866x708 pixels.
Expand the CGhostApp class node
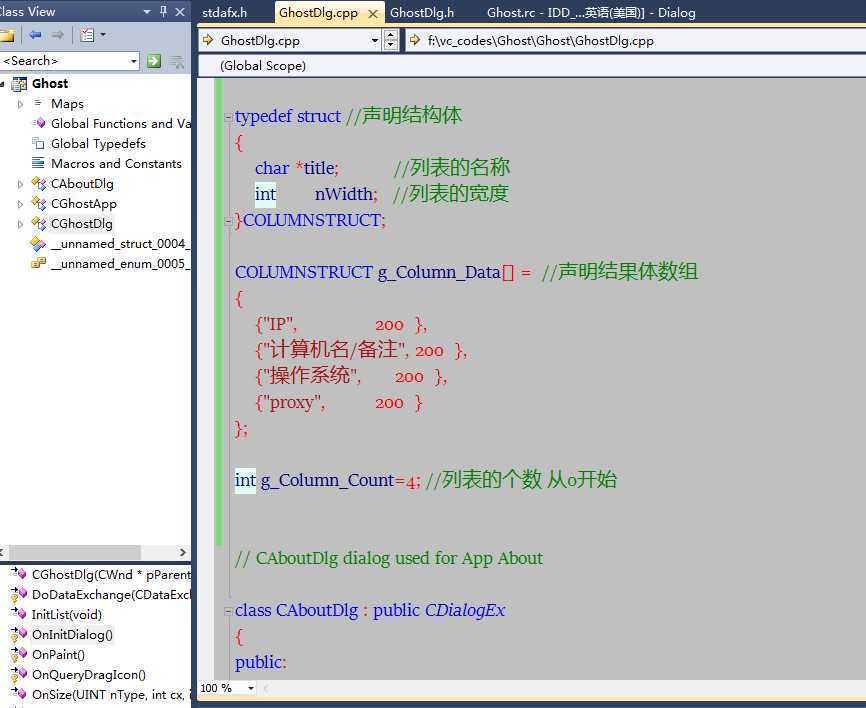(x=20, y=204)
